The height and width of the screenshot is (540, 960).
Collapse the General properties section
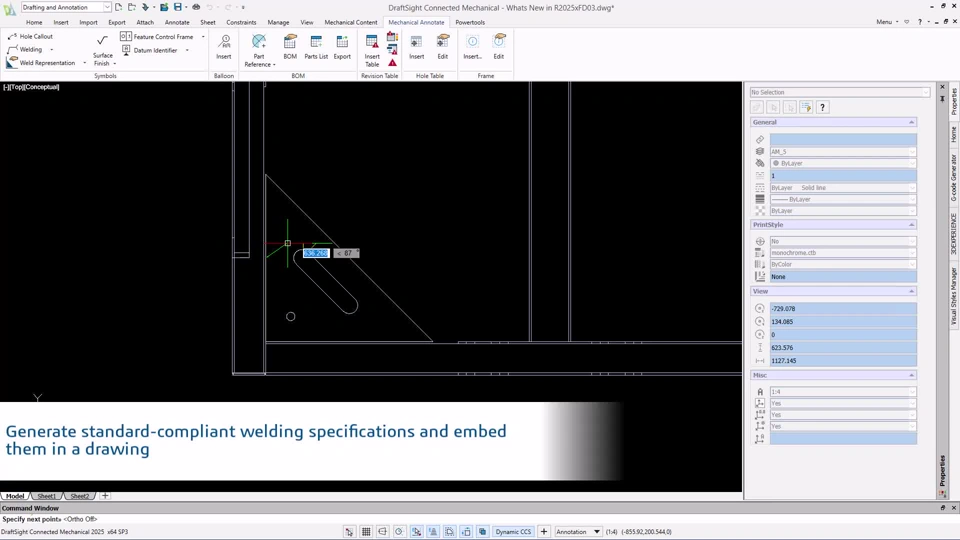(911, 122)
